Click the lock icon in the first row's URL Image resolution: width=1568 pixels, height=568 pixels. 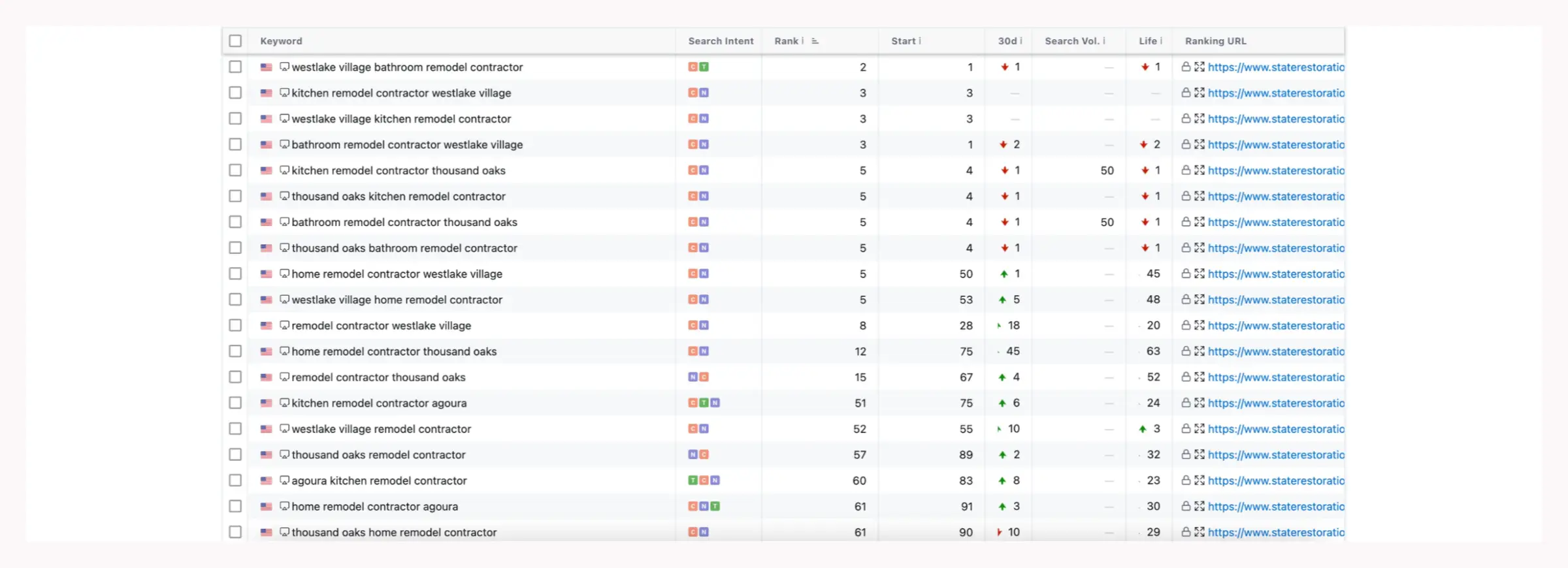click(x=1186, y=67)
